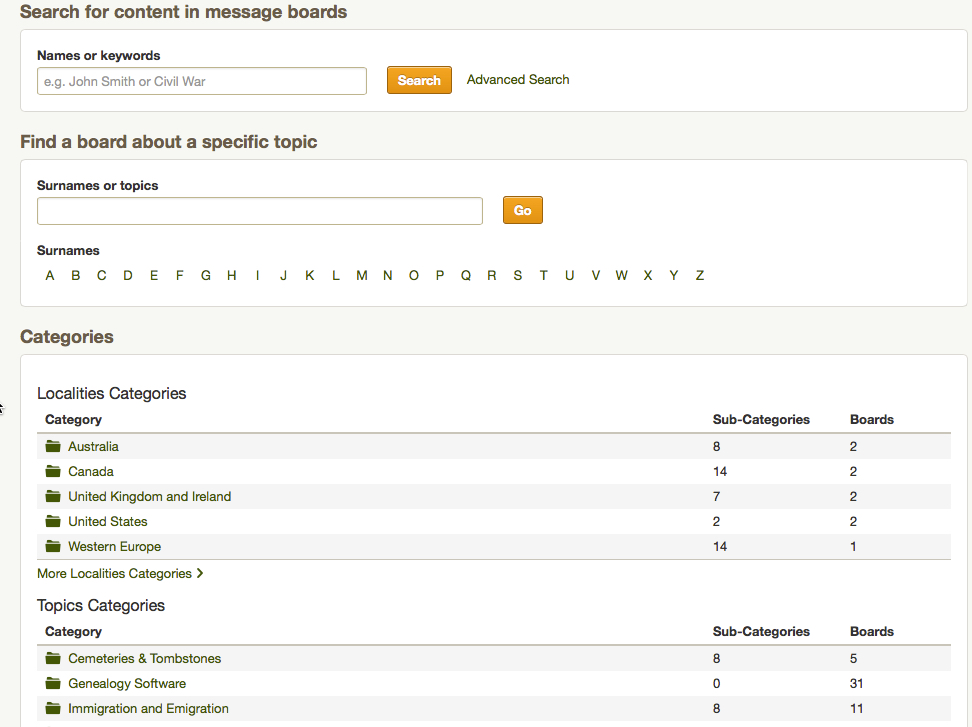Expand More Localities Categories
972x727 pixels.
pyautogui.click(x=120, y=573)
